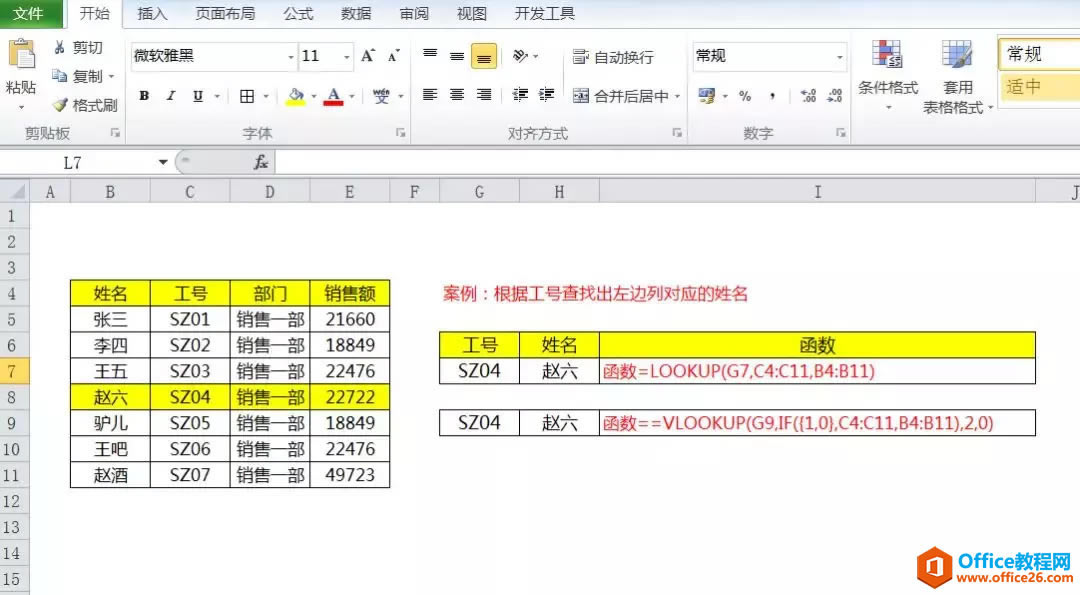
Task: Switch to the 页面布局 Page Layout tab
Action: tap(225, 14)
